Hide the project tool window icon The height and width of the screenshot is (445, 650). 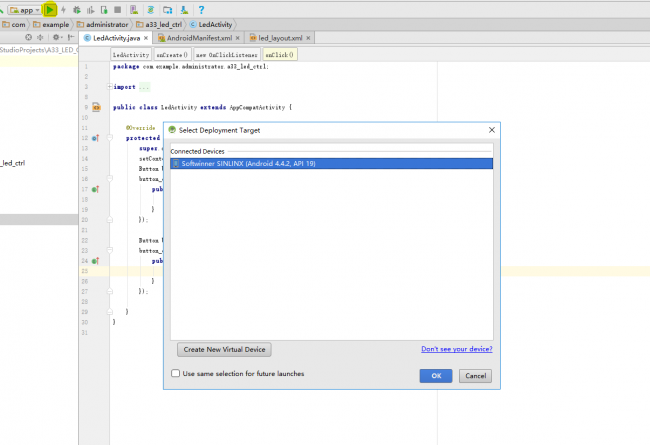(x=71, y=37)
